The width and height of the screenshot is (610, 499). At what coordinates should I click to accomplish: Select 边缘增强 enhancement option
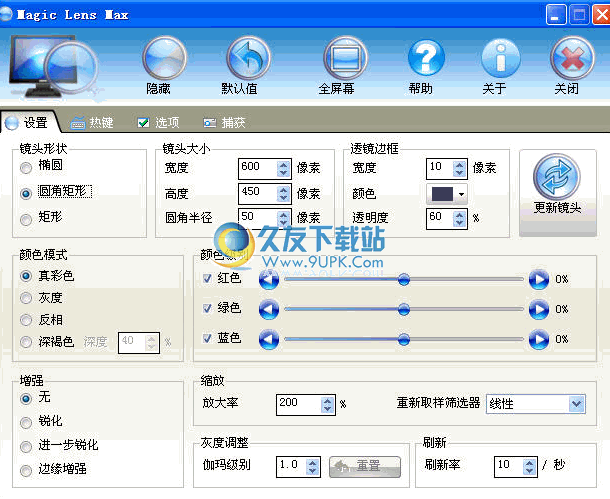pyautogui.click(x=26, y=471)
